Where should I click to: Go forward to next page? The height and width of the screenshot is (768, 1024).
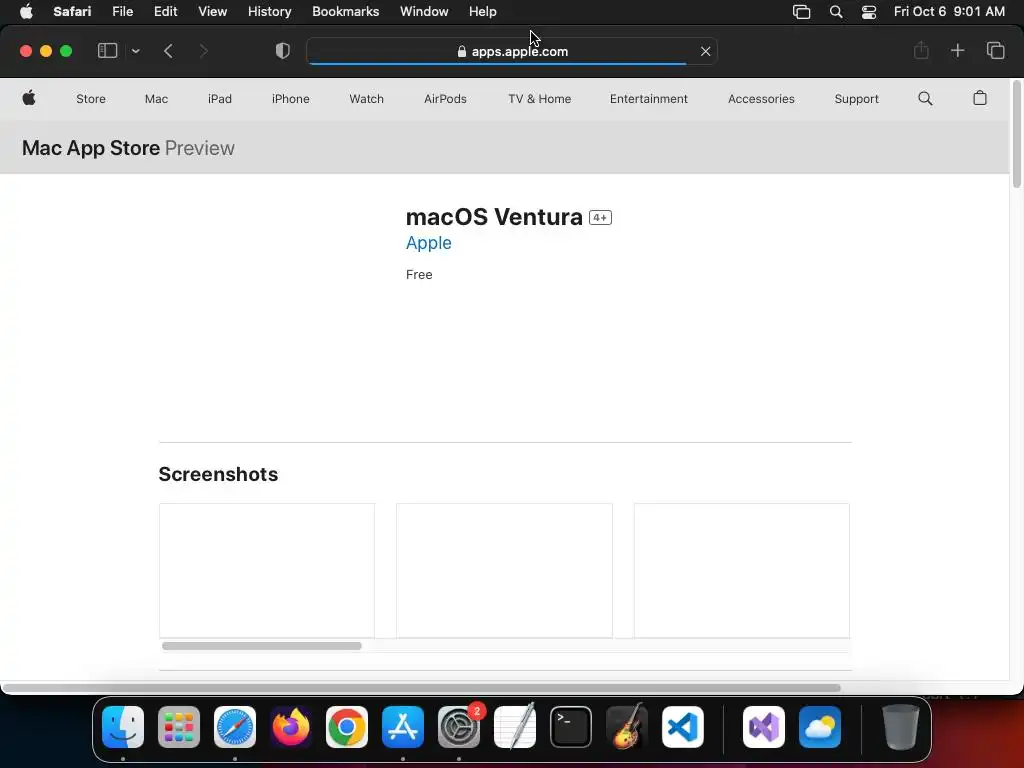pos(203,51)
